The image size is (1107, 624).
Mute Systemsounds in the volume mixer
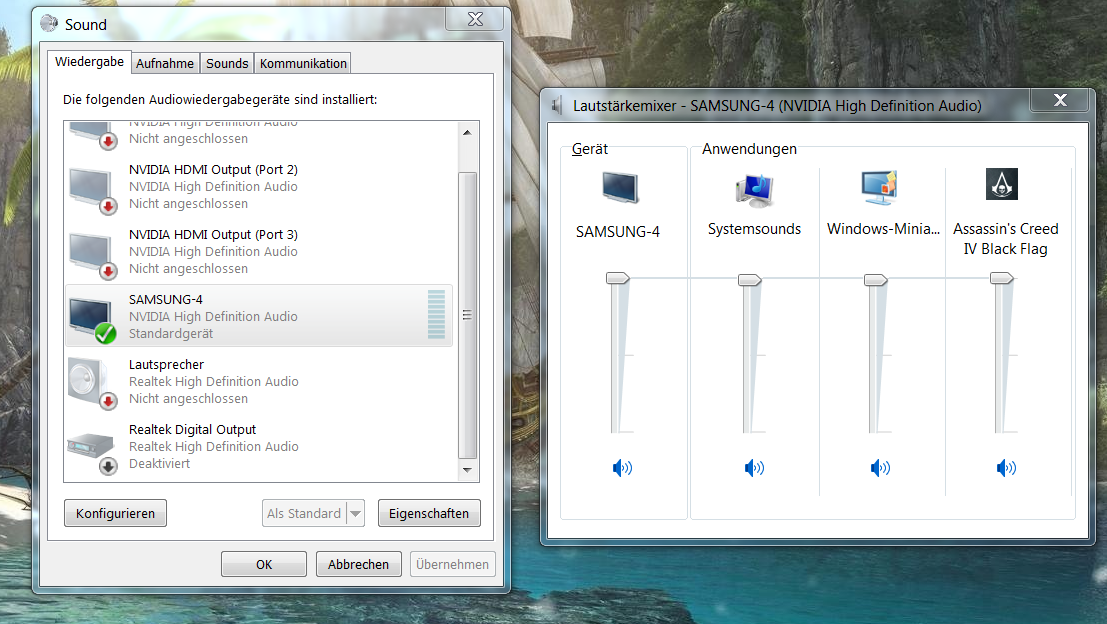tap(754, 468)
